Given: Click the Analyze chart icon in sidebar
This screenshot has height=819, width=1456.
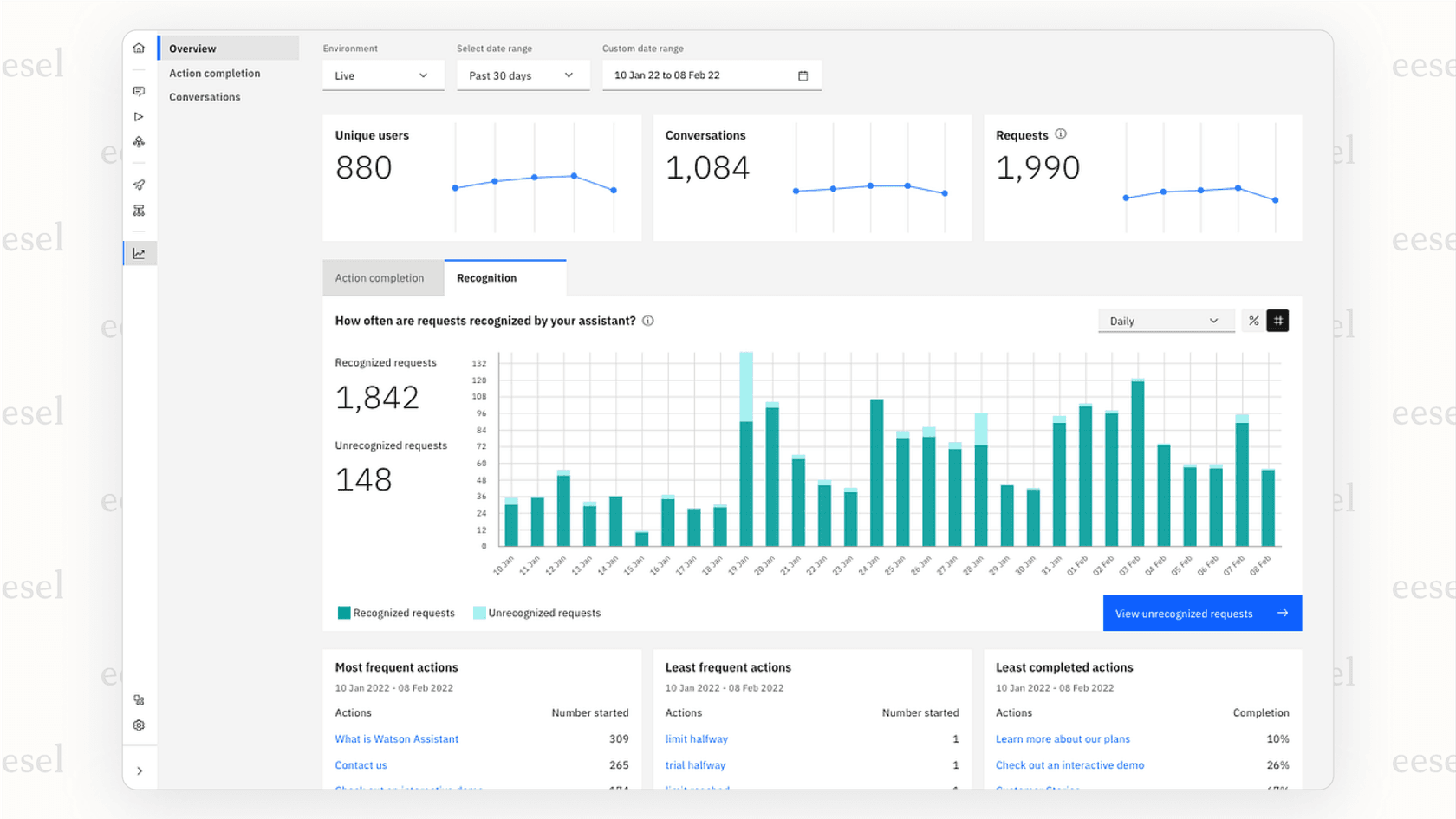Looking at the screenshot, I should 139,252.
